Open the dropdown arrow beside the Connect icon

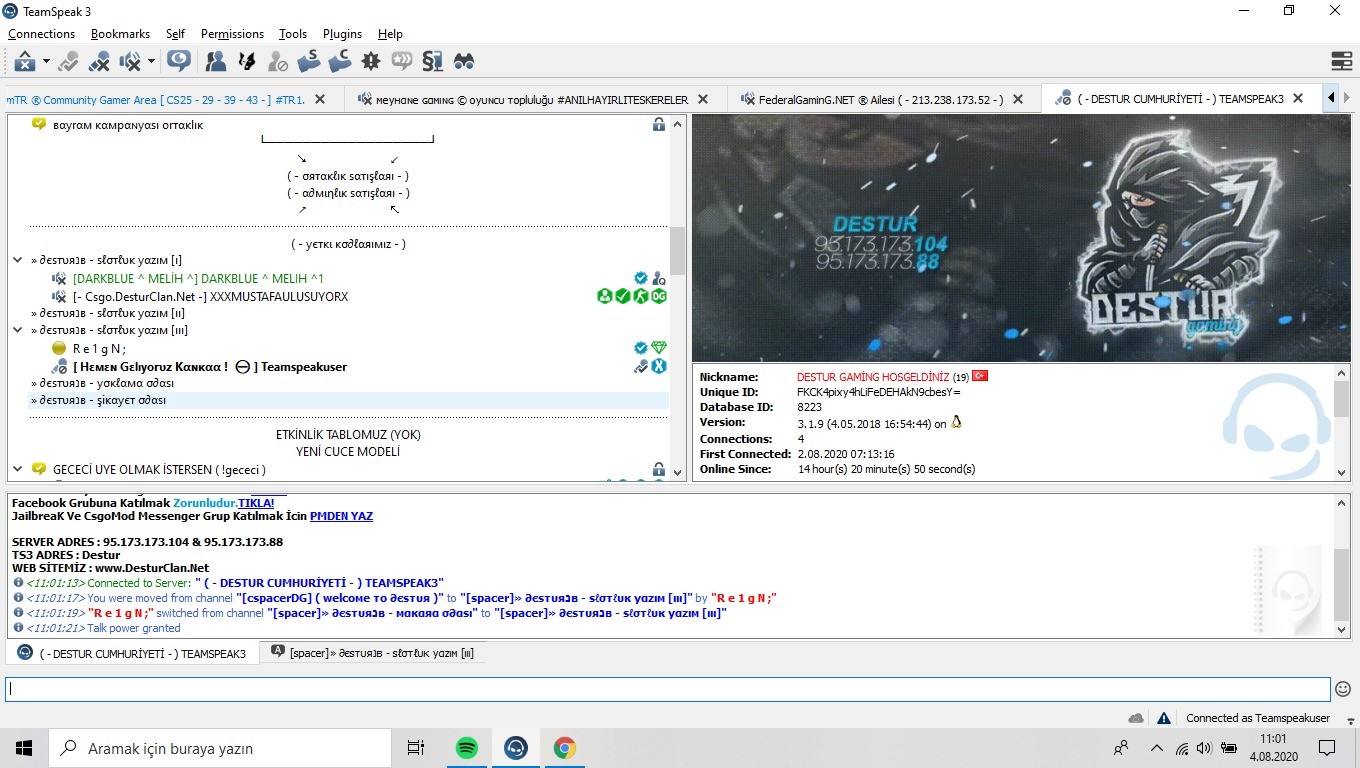pyautogui.click(x=45, y=61)
